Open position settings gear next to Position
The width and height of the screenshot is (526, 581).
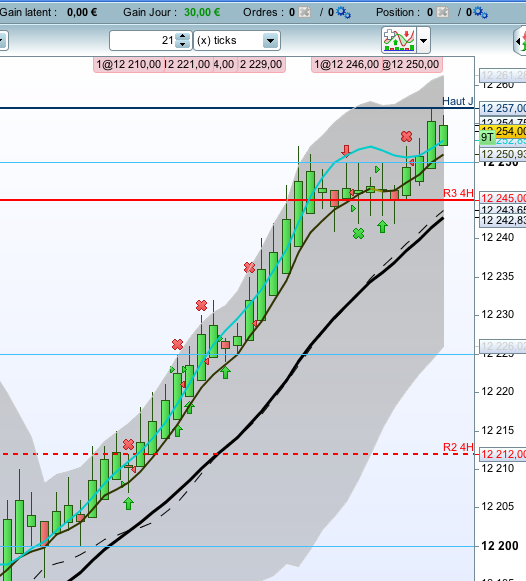[x=481, y=13]
